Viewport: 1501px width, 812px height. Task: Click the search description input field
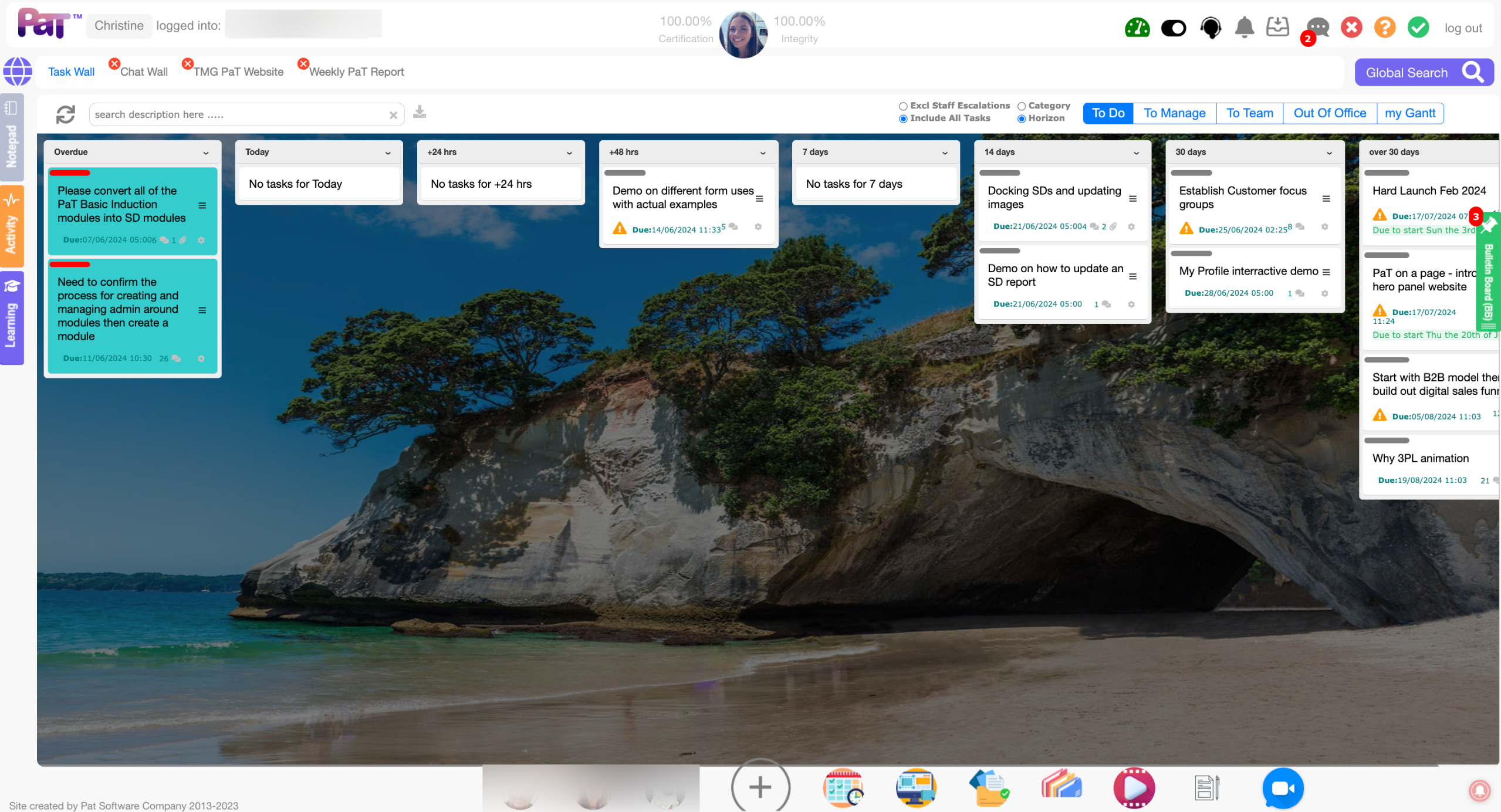coord(238,114)
